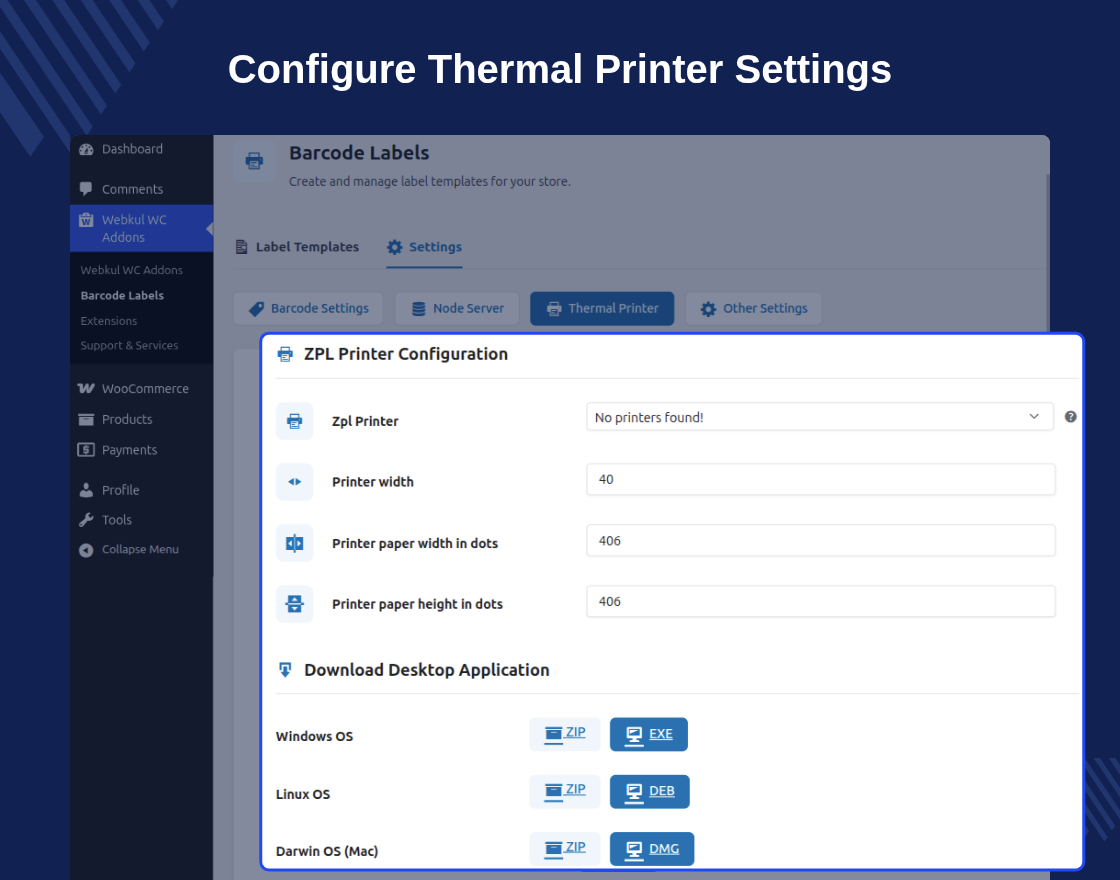Open the Node Server section
This screenshot has height=880, width=1120.
(457, 309)
